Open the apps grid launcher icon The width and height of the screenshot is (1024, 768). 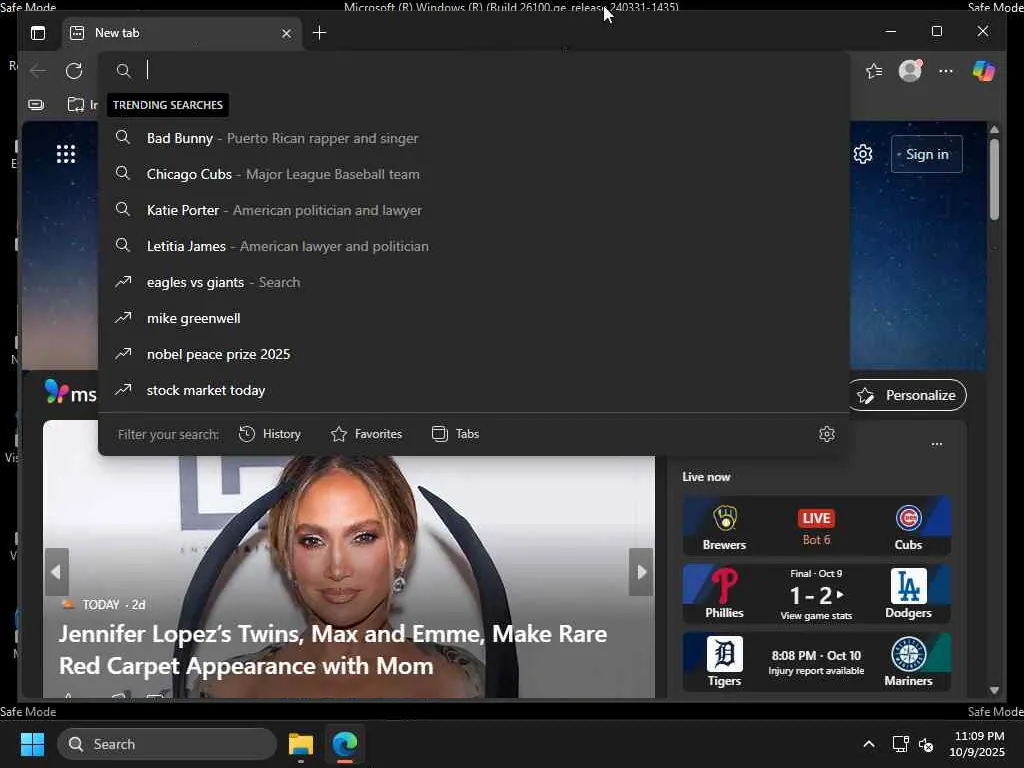click(x=66, y=154)
